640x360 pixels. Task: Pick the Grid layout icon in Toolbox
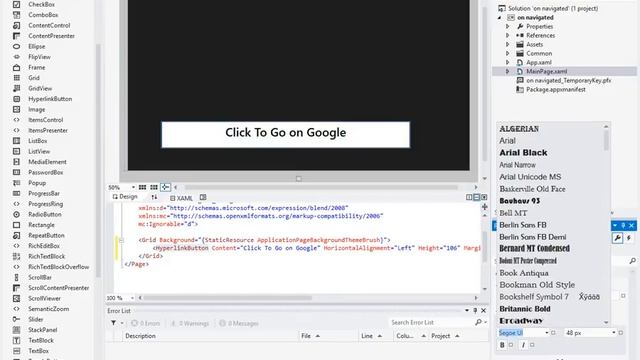click(16, 78)
